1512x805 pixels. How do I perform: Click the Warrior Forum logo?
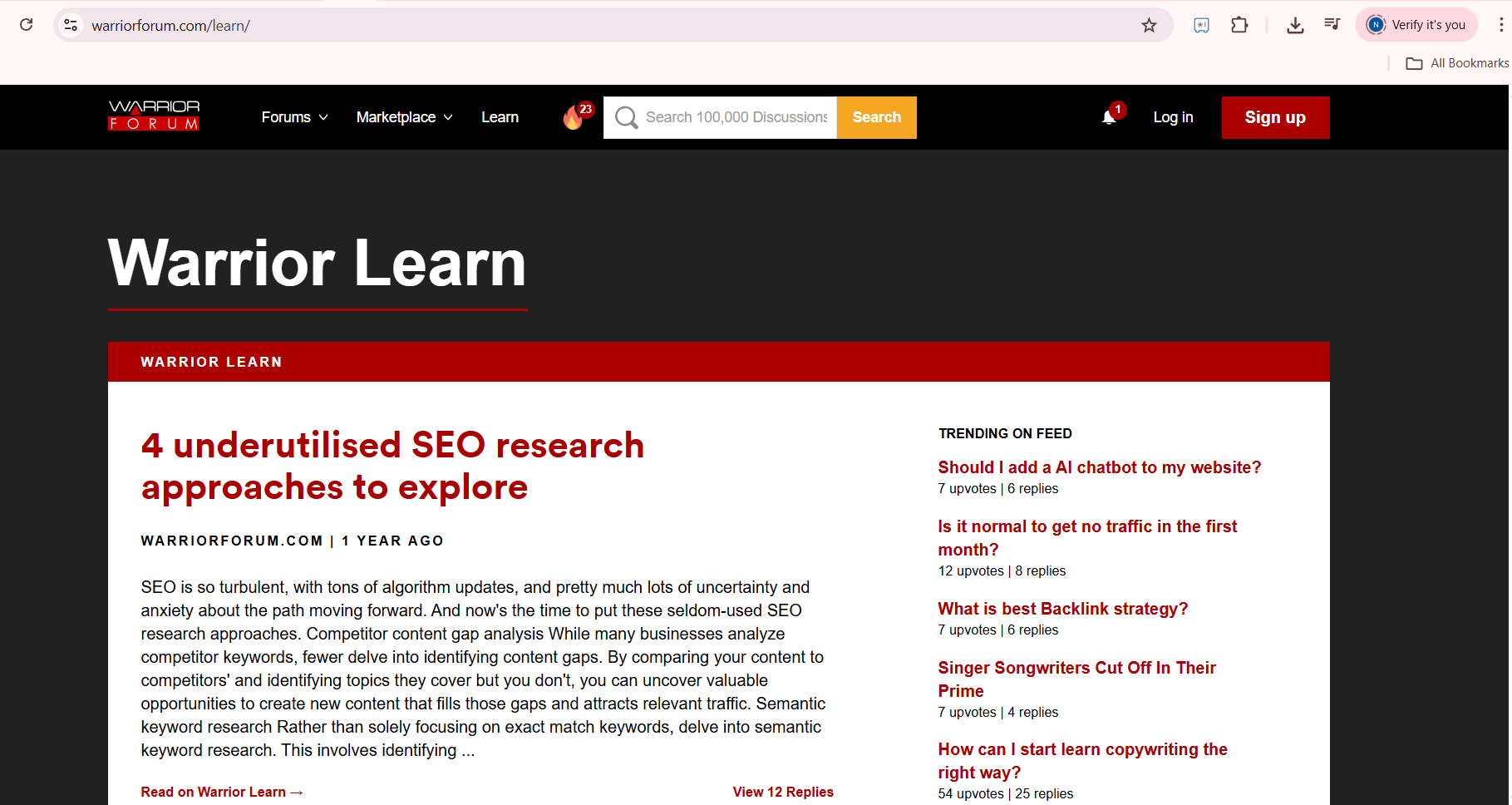(x=155, y=116)
